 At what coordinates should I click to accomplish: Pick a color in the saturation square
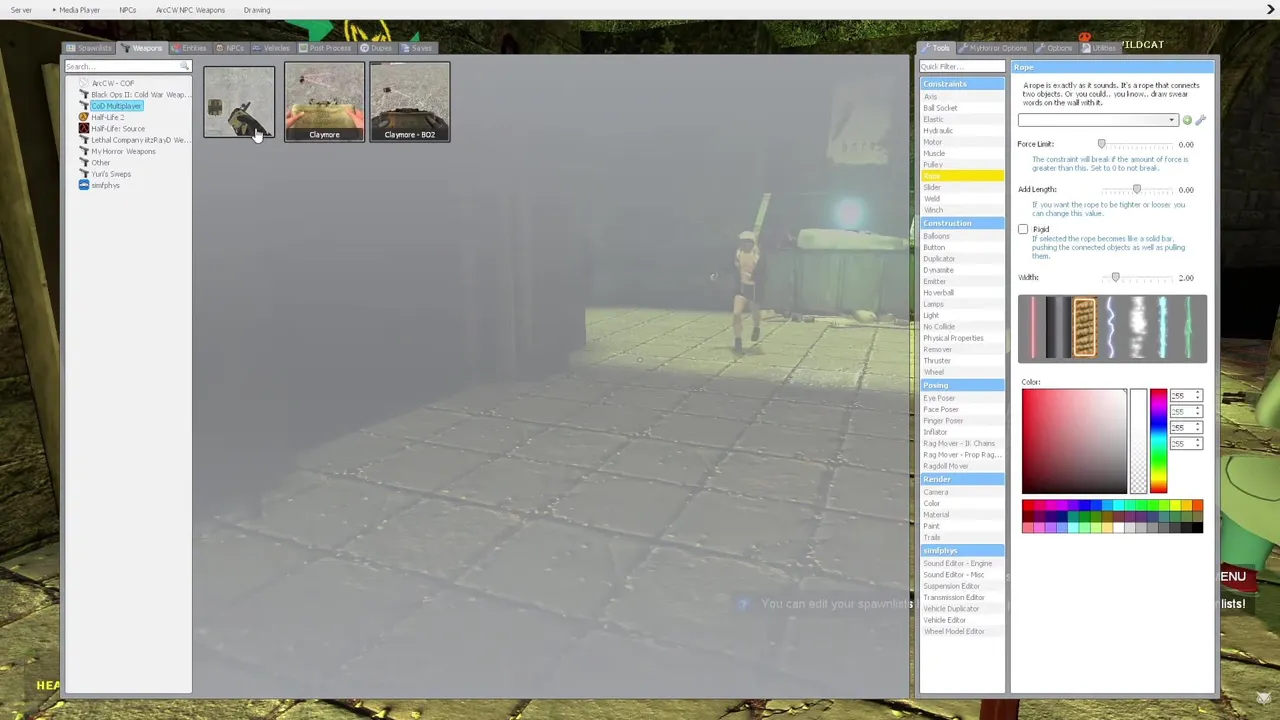(x=1074, y=441)
